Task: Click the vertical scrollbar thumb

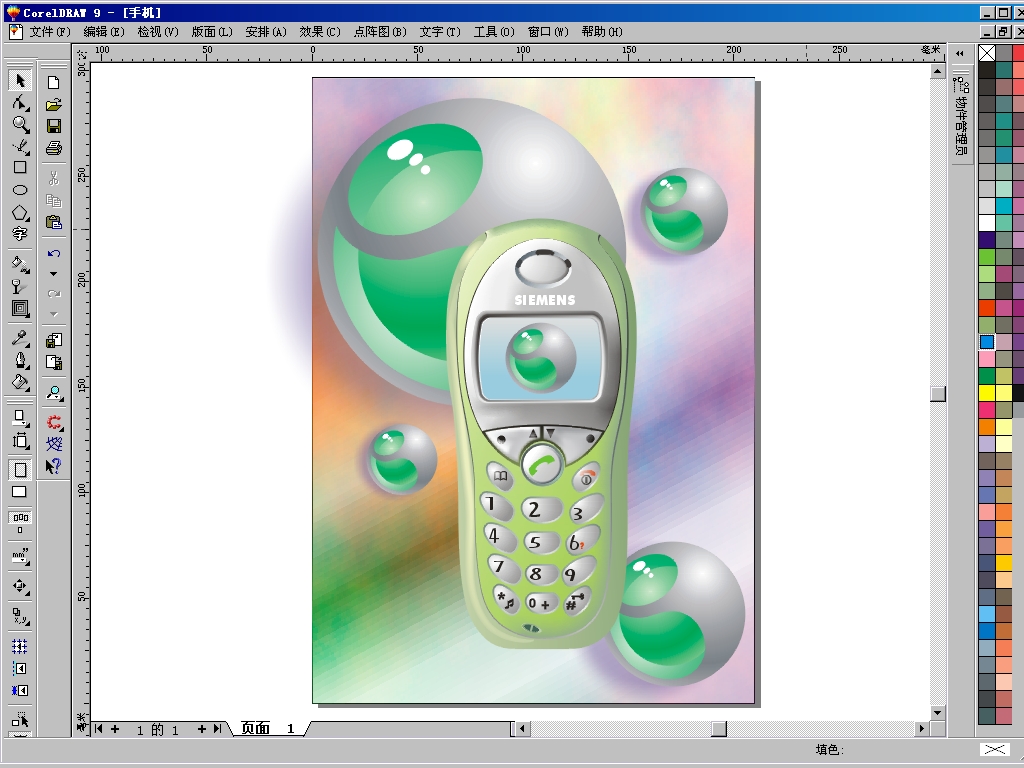Action: 938,393
